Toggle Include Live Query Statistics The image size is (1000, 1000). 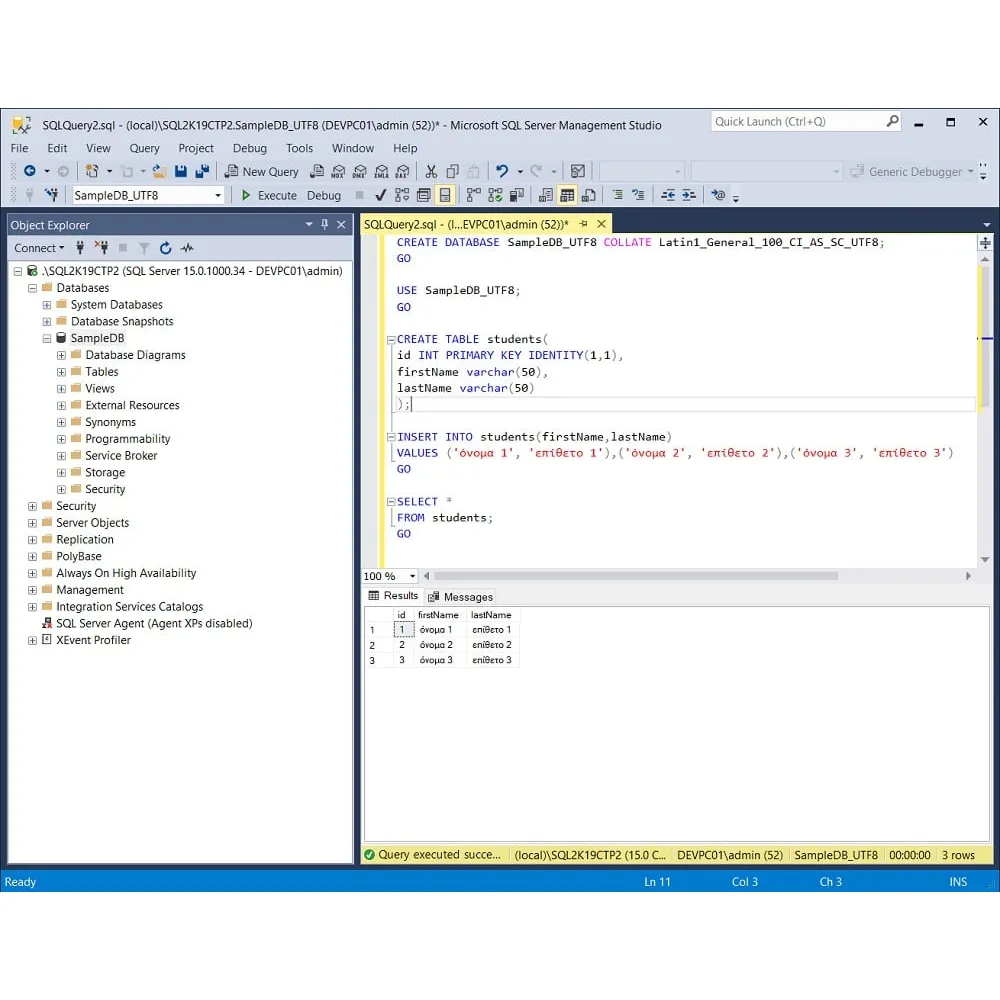click(x=495, y=195)
